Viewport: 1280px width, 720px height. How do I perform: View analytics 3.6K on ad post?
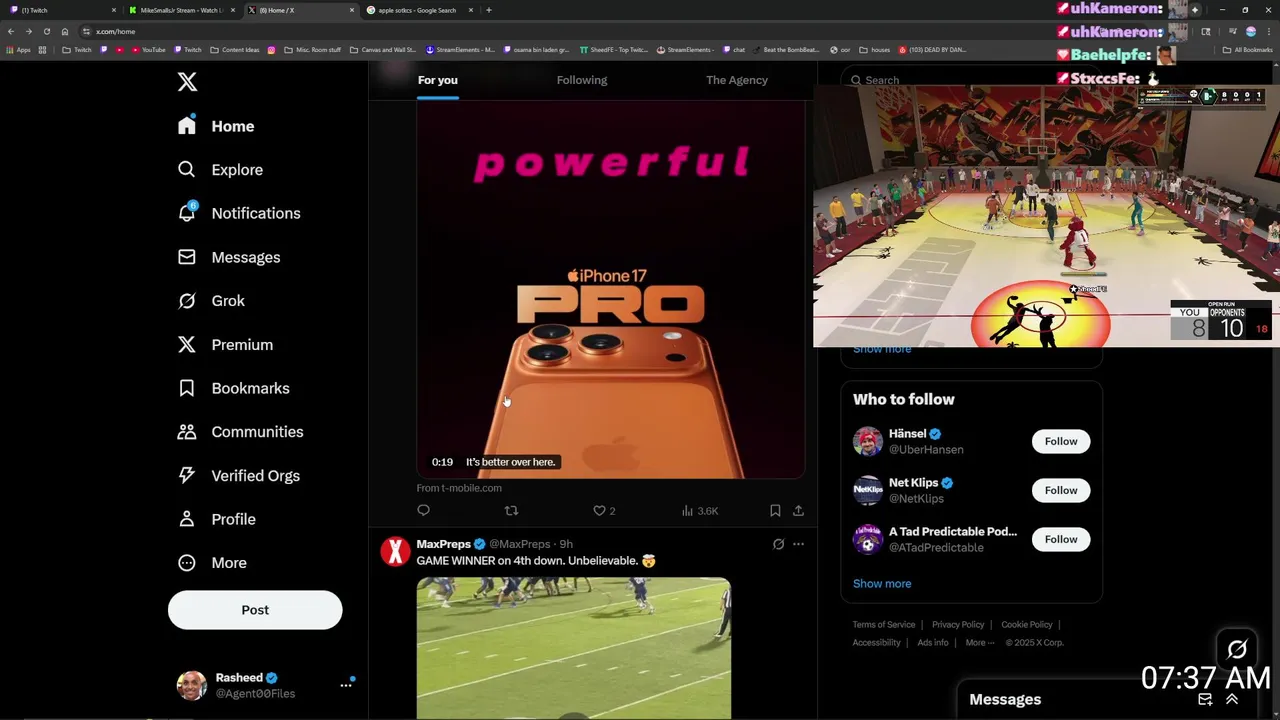click(700, 511)
